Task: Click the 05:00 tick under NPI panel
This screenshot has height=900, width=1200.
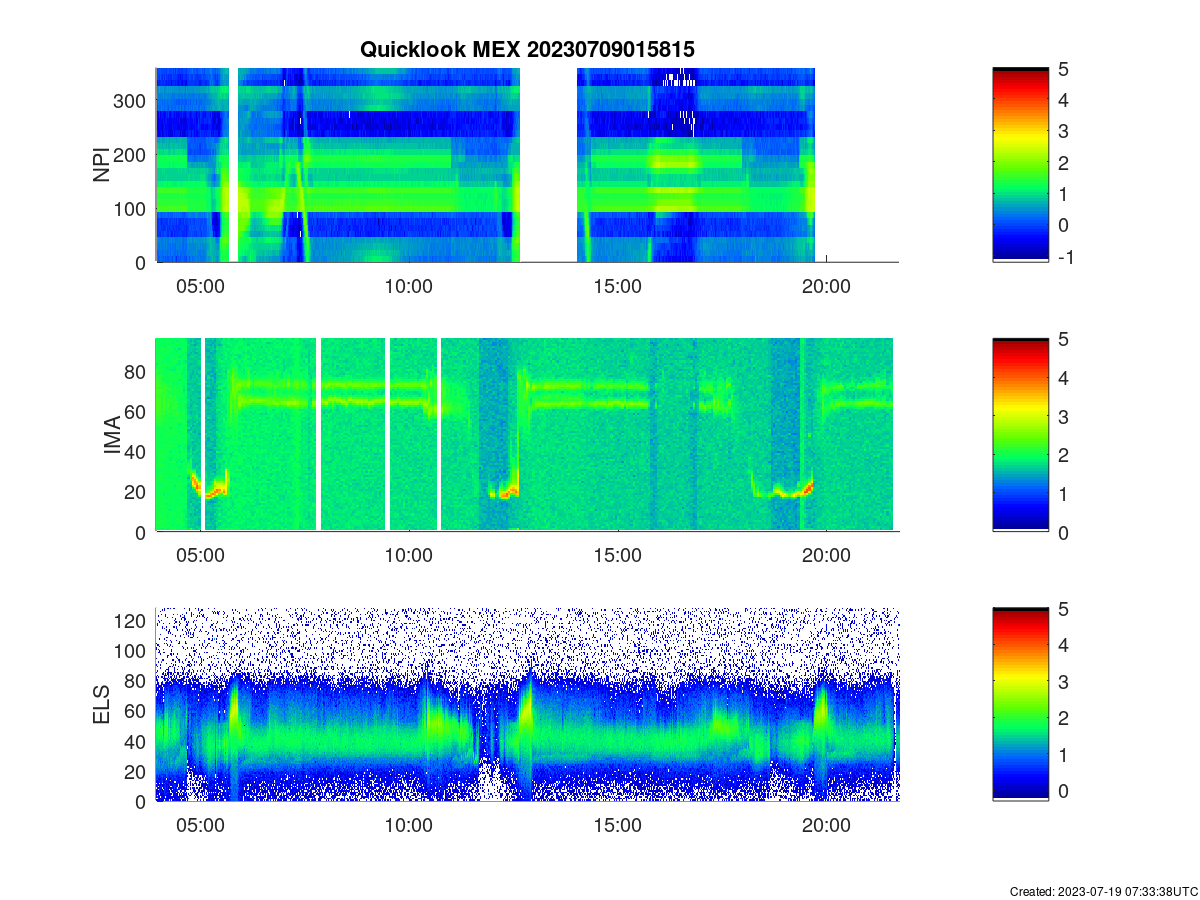Action: tap(200, 287)
